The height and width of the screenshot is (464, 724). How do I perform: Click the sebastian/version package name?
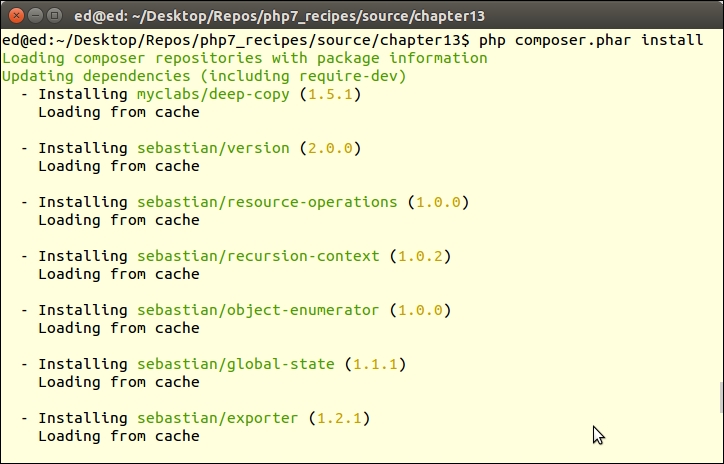pyautogui.click(x=213, y=148)
